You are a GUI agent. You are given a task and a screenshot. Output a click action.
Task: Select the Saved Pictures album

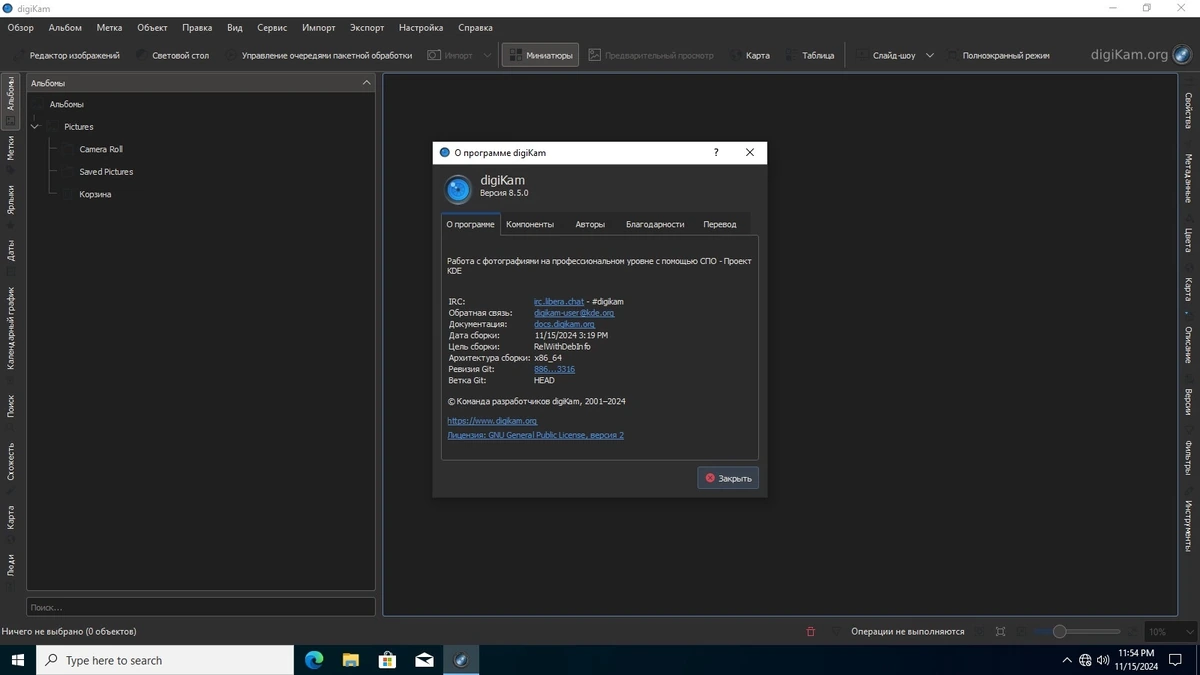click(x=106, y=172)
